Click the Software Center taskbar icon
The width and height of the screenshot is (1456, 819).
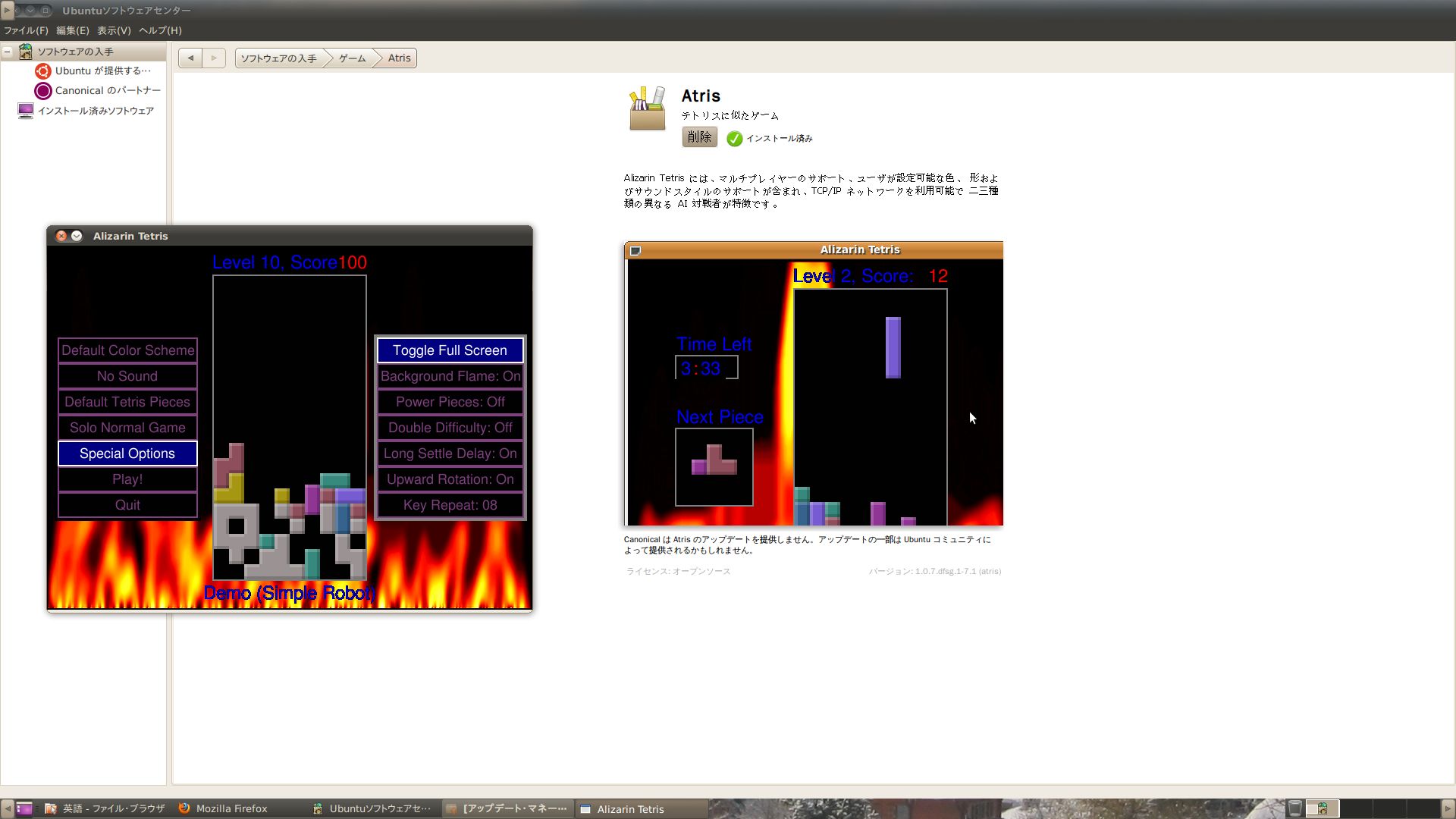(318, 808)
